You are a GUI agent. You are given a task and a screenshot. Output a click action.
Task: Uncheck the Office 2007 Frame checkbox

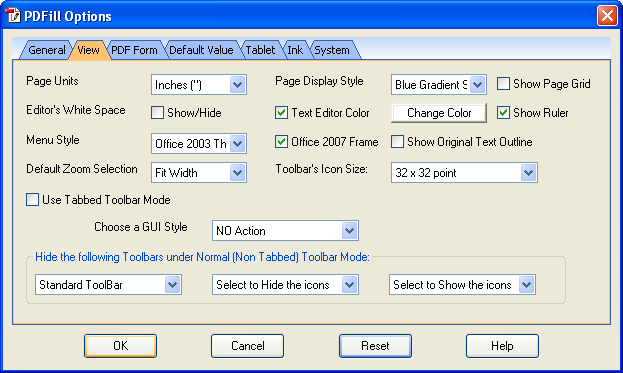(x=281, y=142)
